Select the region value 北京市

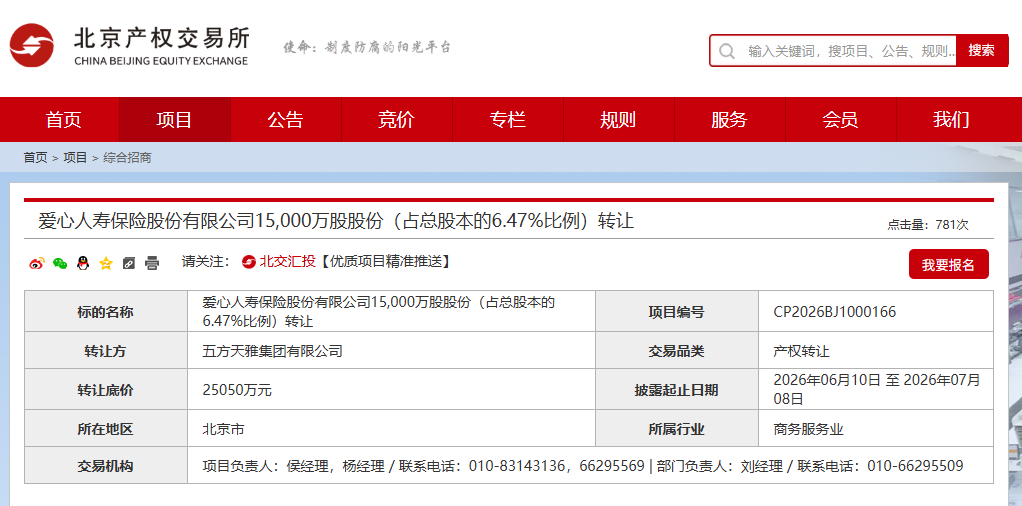pyautogui.click(x=224, y=430)
